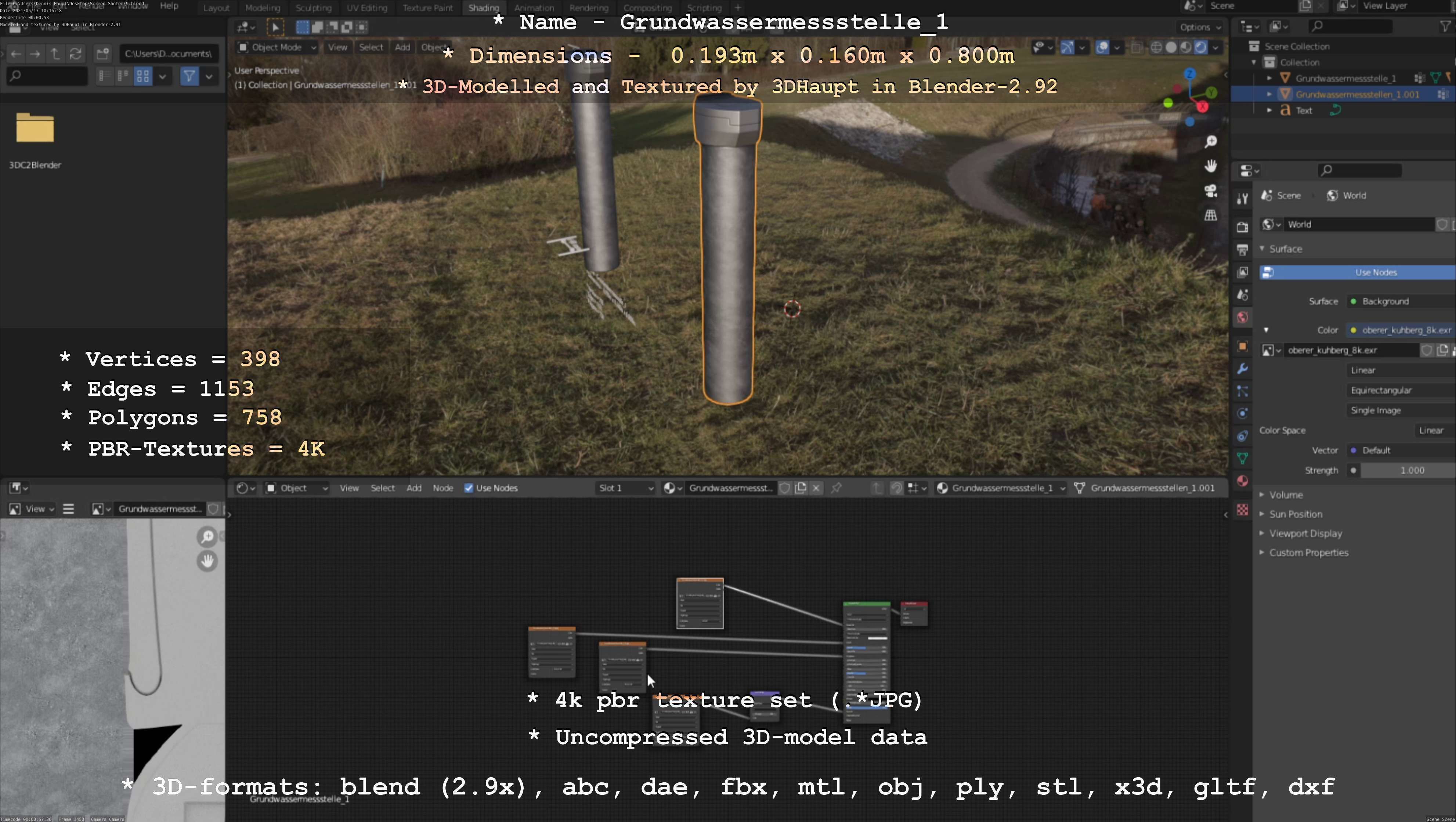Image resolution: width=1456 pixels, height=822 pixels.
Task: Go to parent directory arrow icon
Action: pos(55,54)
